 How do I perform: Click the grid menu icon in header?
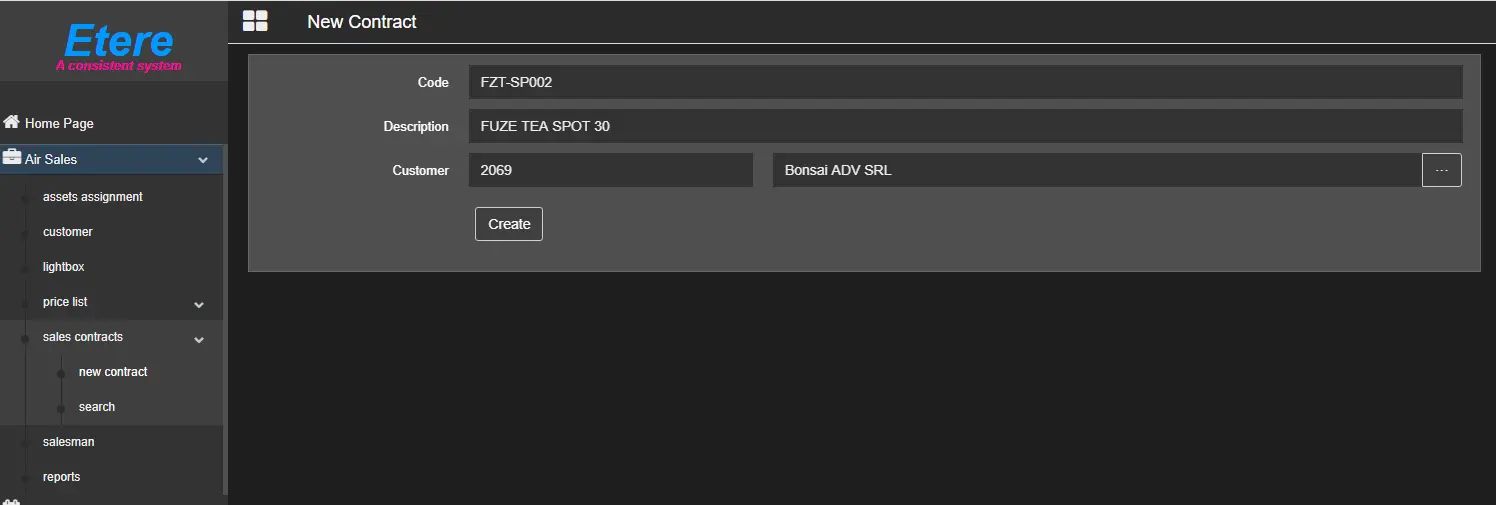pyautogui.click(x=255, y=21)
